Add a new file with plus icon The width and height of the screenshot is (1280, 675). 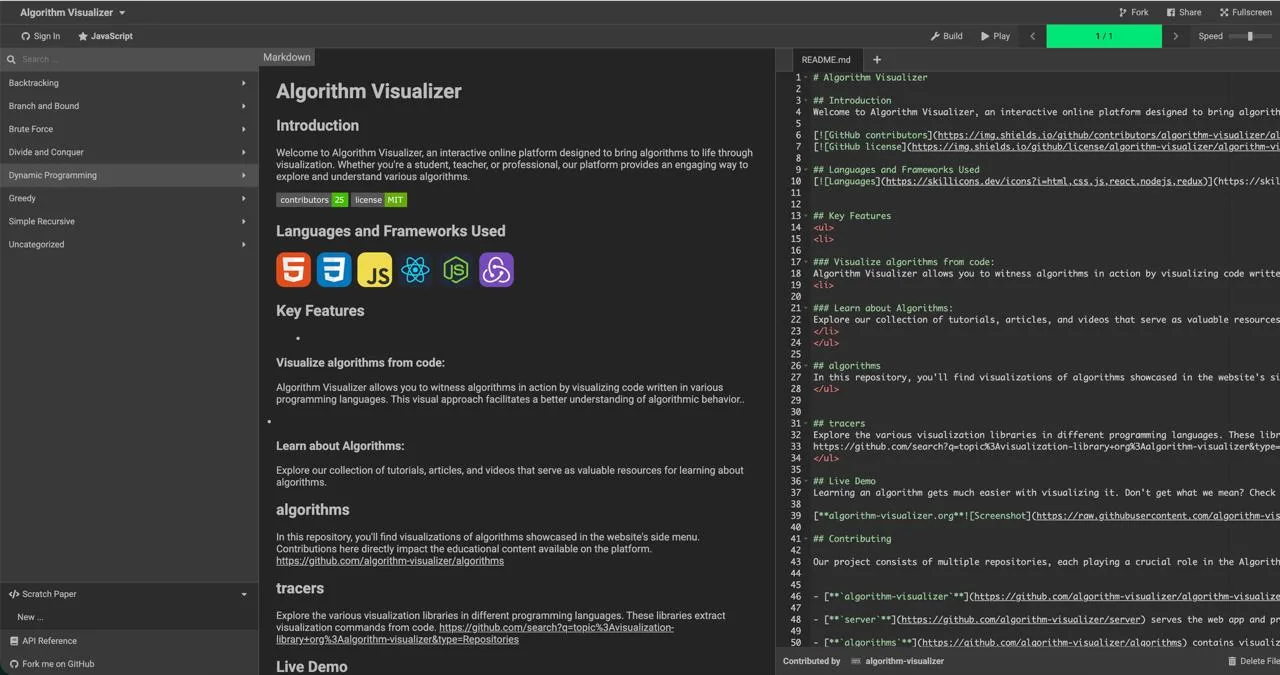[877, 60]
